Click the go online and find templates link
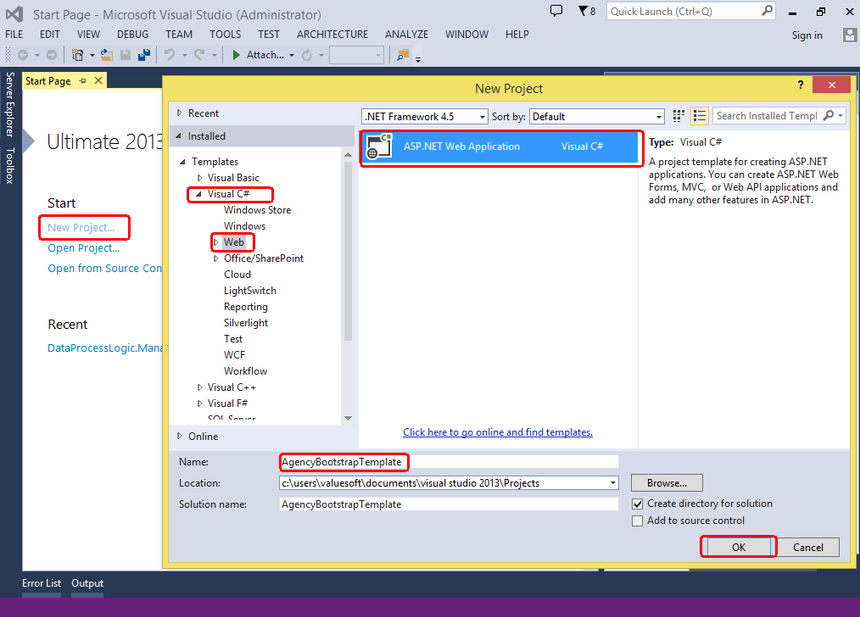 (497, 432)
